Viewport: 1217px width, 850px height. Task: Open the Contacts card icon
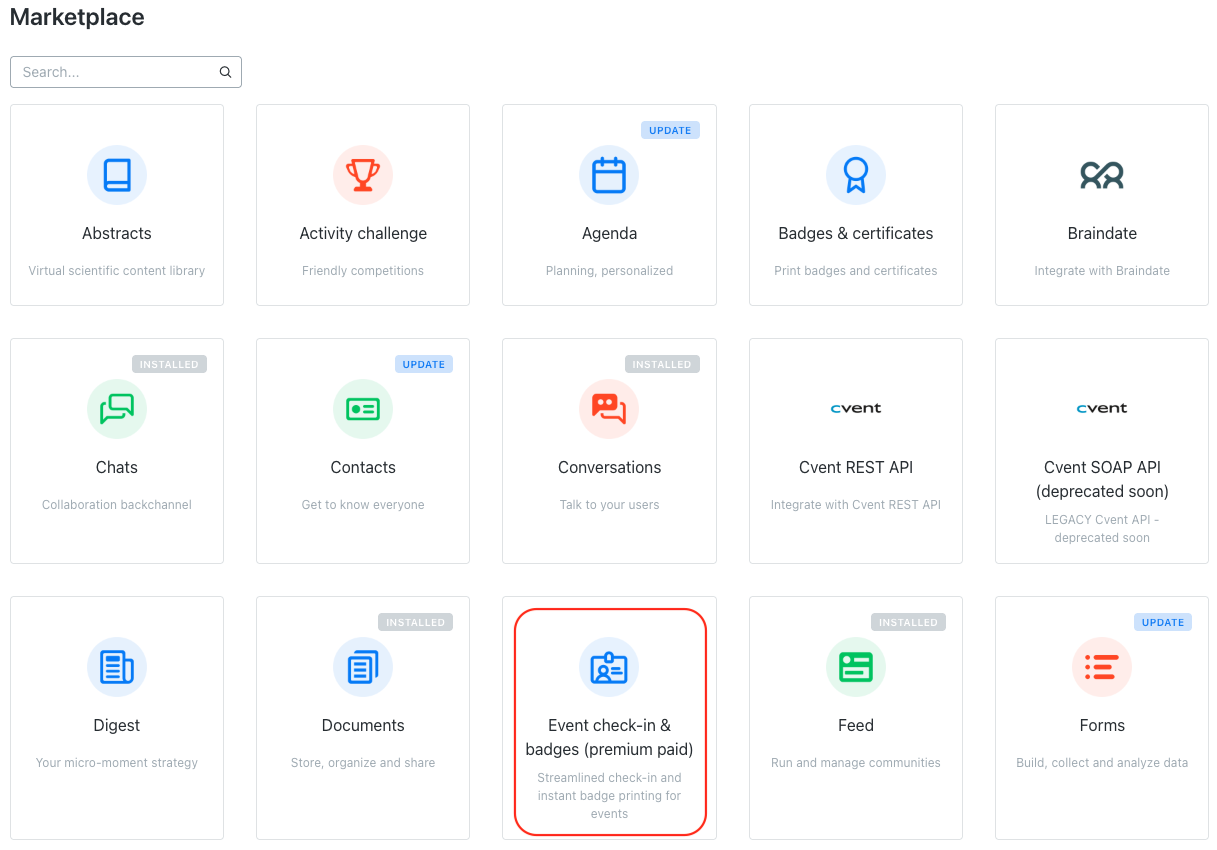tap(363, 408)
